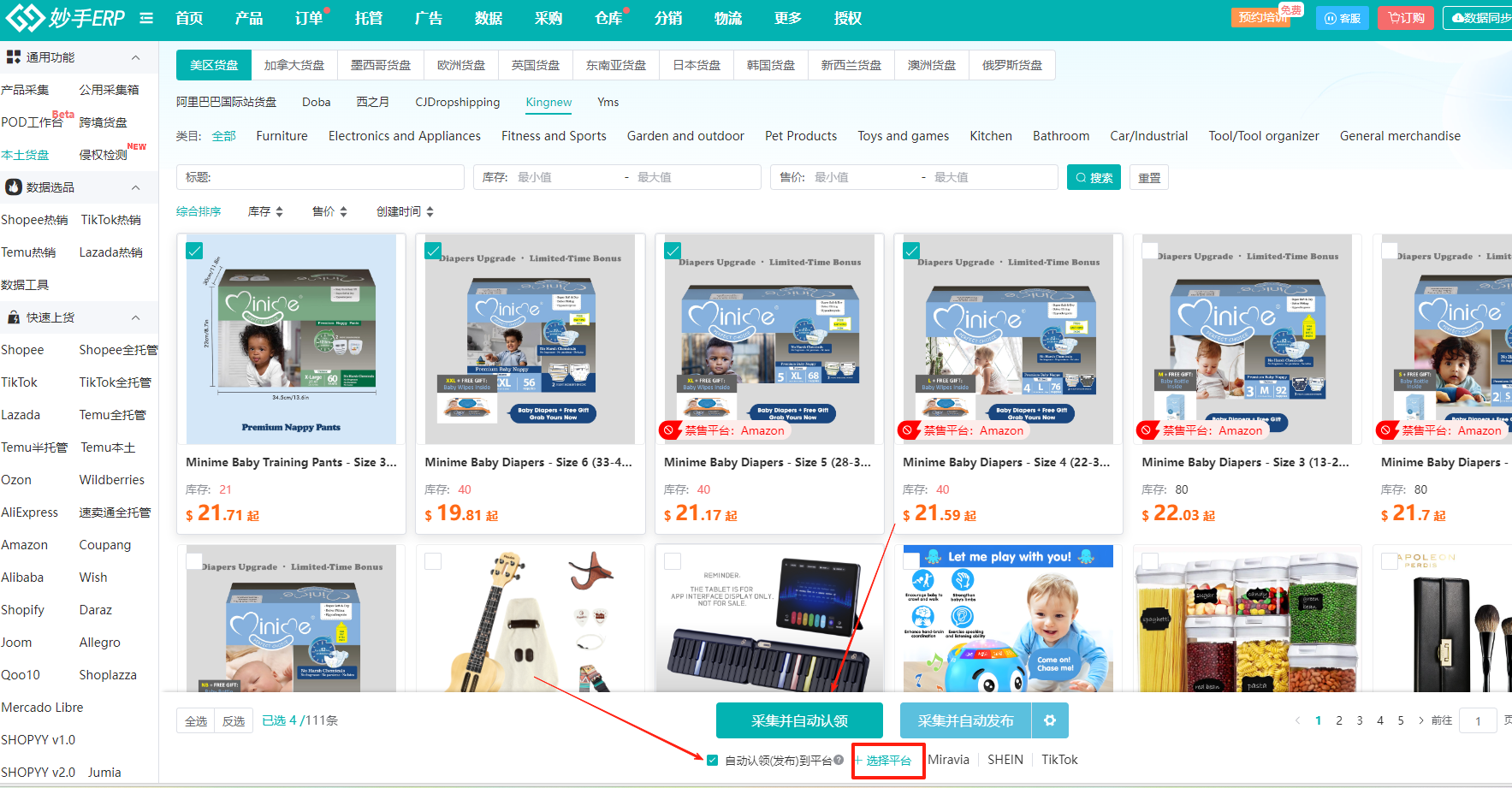Image resolution: width=1512 pixels, height=788 pixels.
Task: Go to previous page arrow in pagination
Action: click(1297, 720)
